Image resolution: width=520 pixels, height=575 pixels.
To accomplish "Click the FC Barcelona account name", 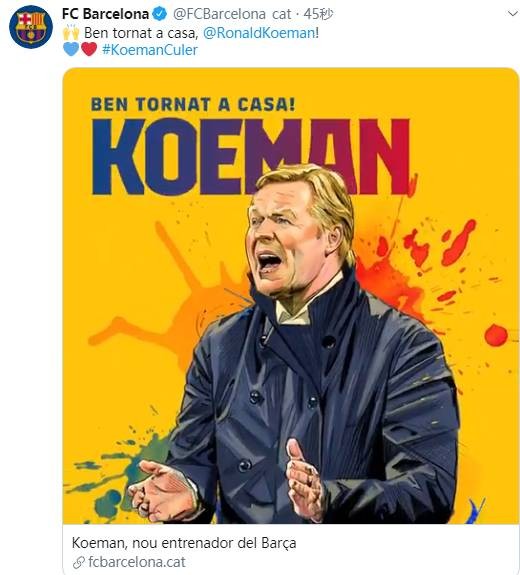I will coord(105,14).
